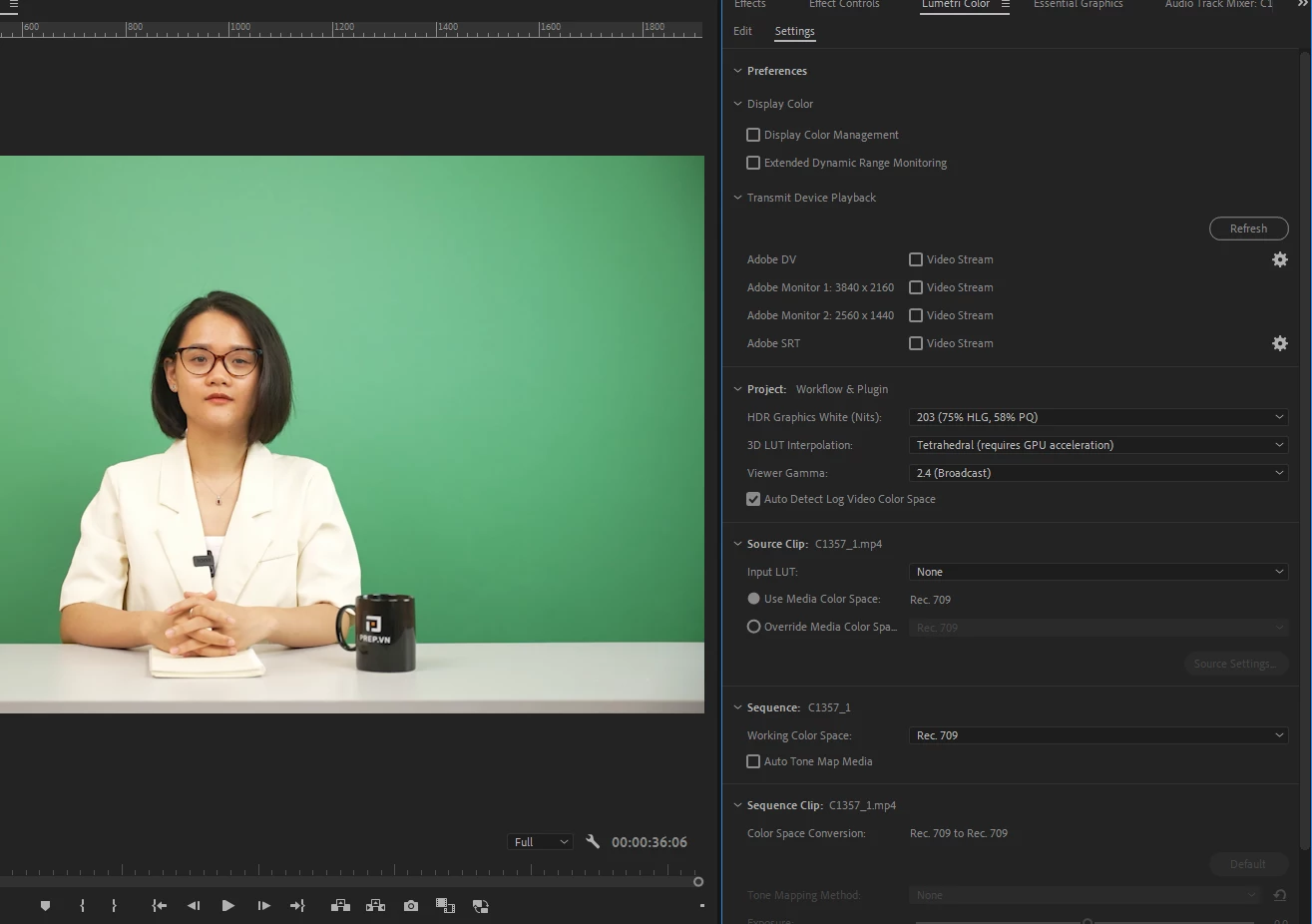Collapse the Sequence Clip section
Screen dimensions: 1312x924
[738, 805]
